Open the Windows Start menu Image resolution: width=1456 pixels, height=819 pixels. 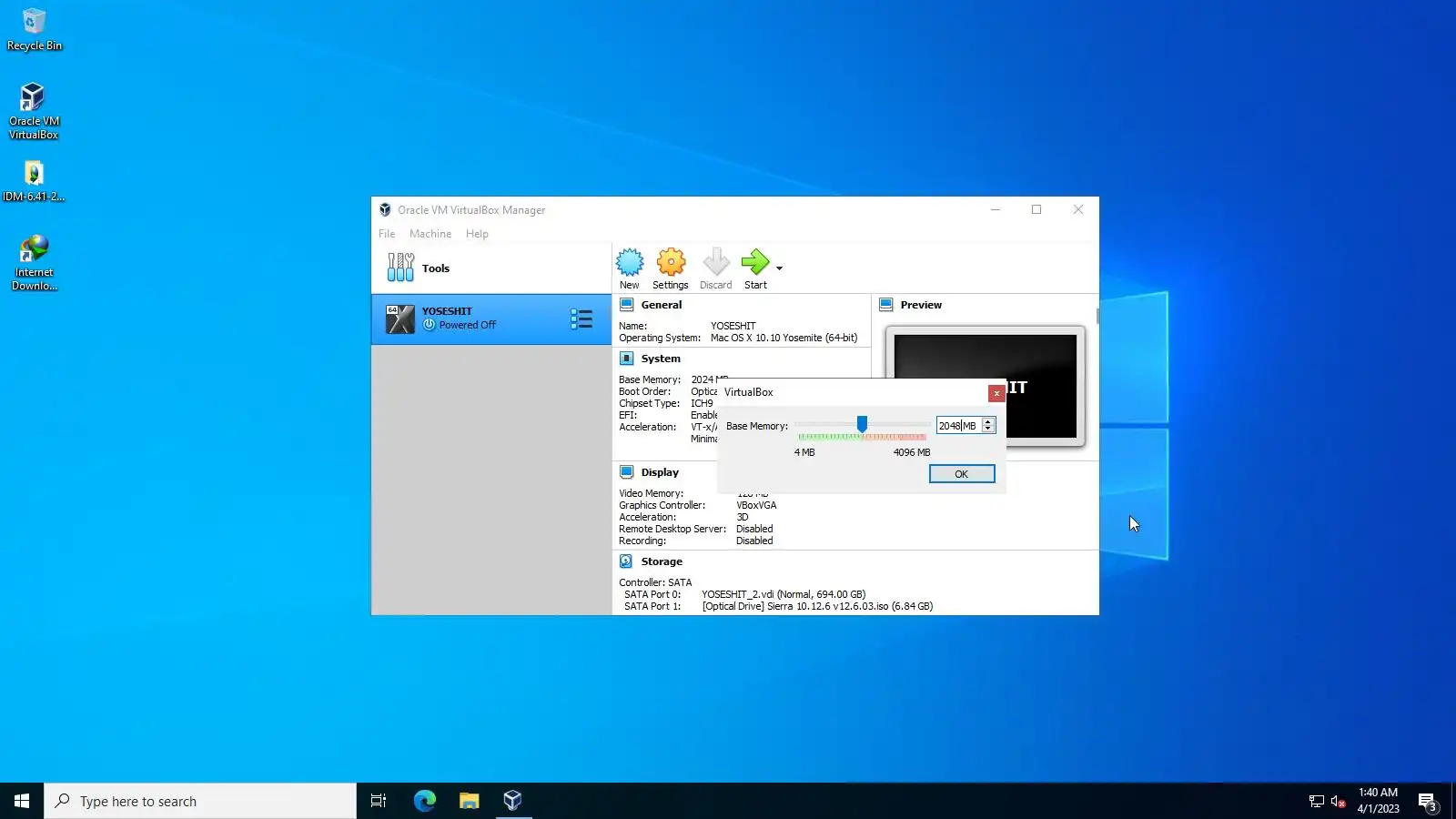coord(22,801)
